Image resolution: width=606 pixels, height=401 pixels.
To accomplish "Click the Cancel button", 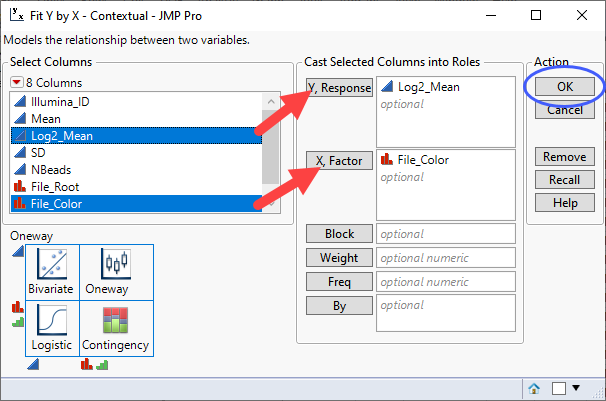I will coord(565,110).
